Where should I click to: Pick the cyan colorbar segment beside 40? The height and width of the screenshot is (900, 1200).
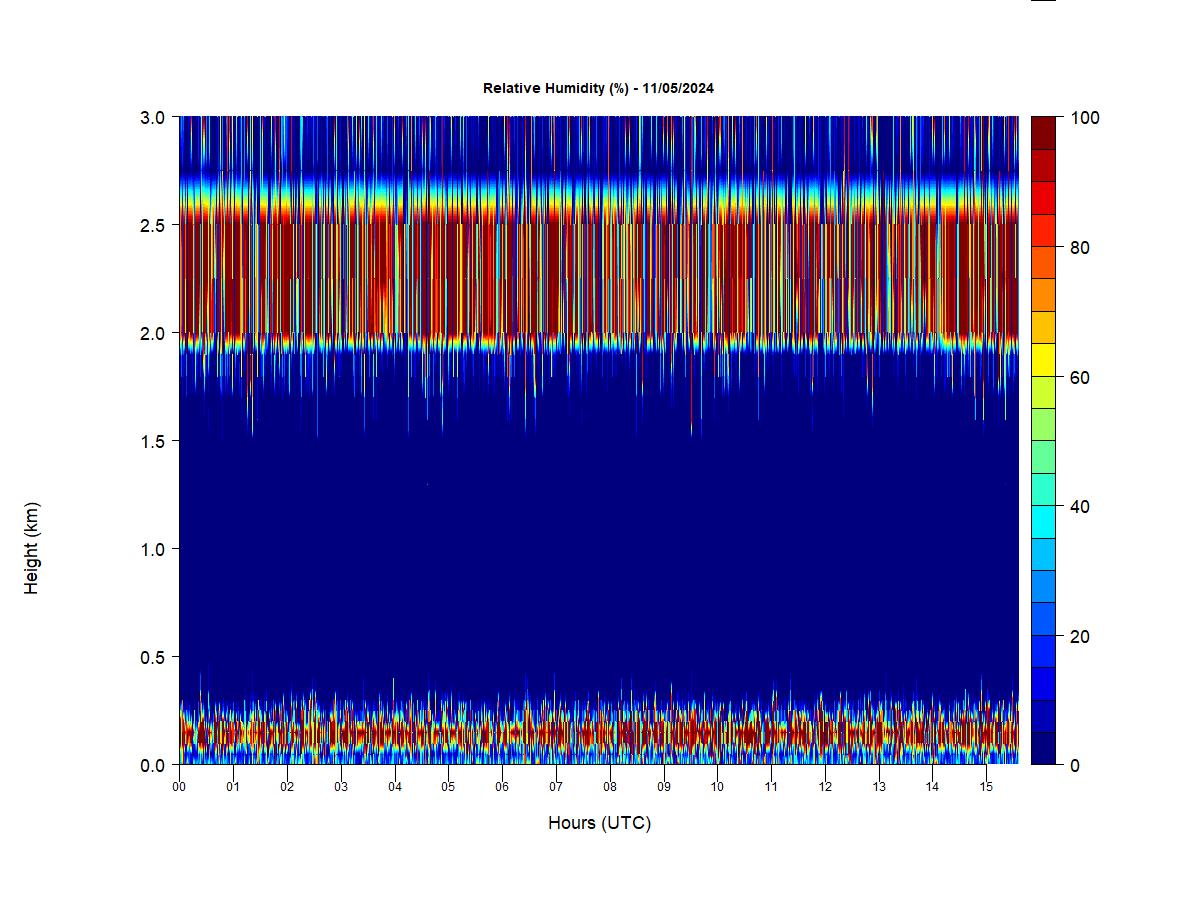click(1043, 521)
